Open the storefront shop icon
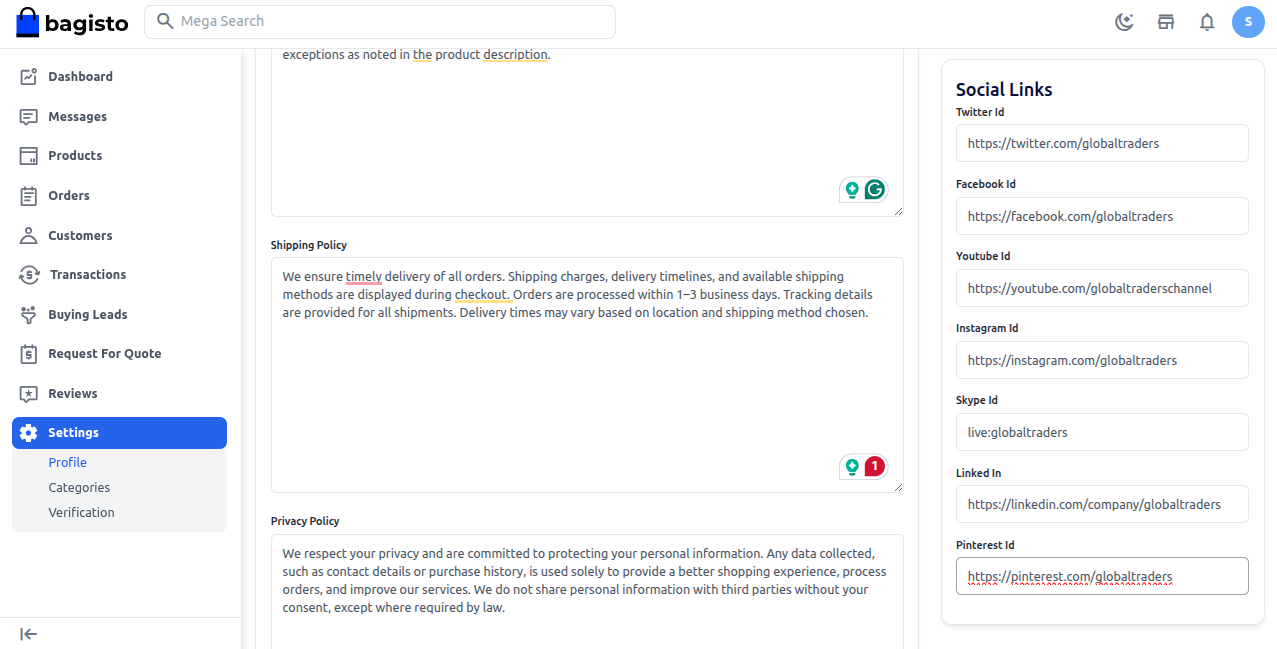The image size is (1277, 649). point(1166,22)
